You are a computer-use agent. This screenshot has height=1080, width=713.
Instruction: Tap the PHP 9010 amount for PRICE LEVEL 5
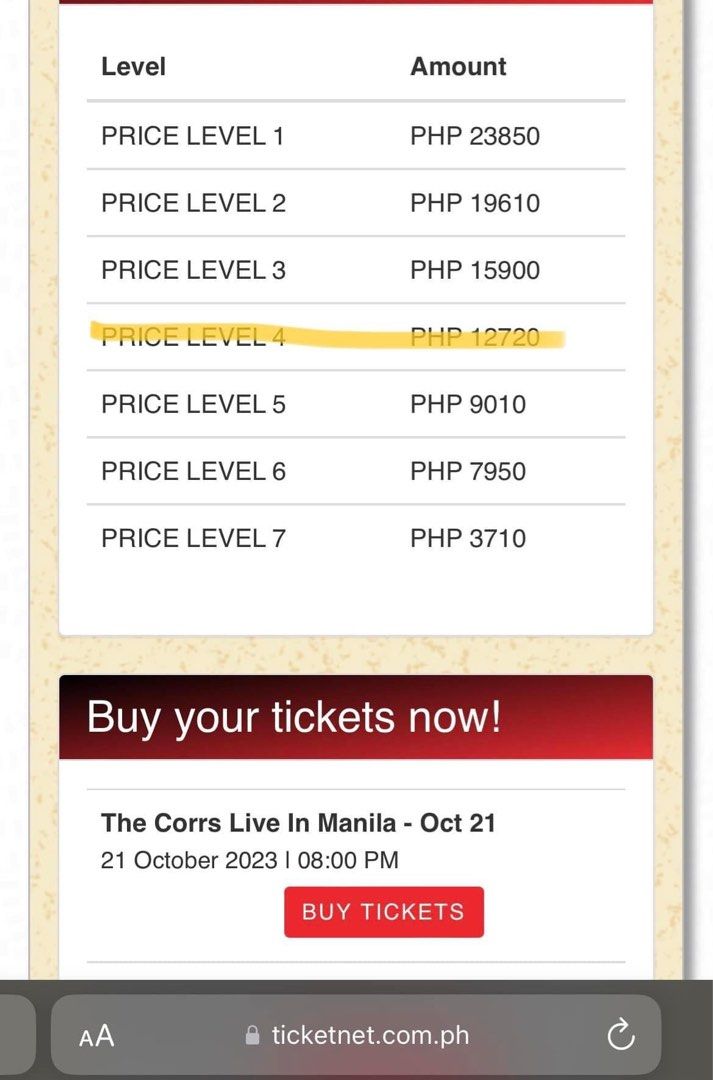click(467, 404)
